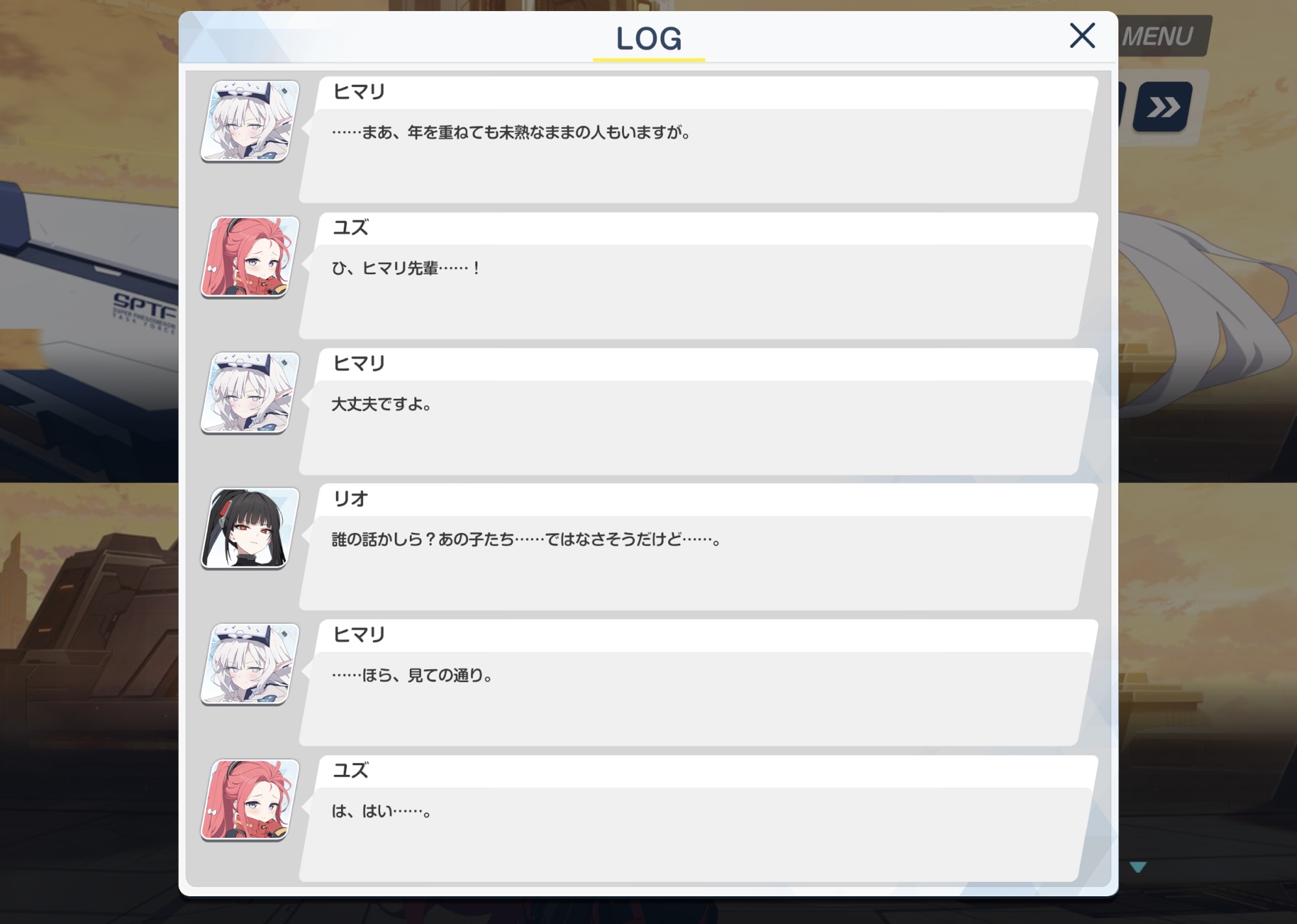Viewport: 1297px width, 924px height.
Task: Click Yuzu's portrait beside は、はい
Action: click(x=250, y=800)
